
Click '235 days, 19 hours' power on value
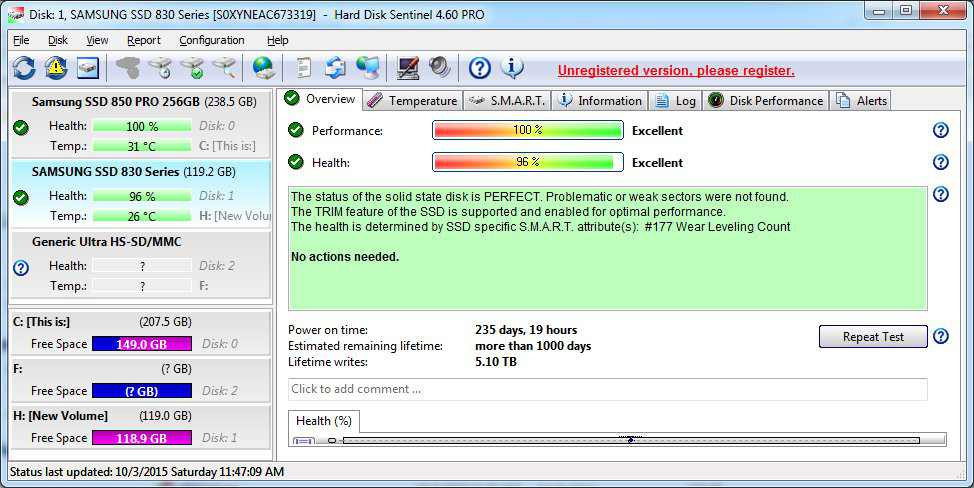(526, 330)
